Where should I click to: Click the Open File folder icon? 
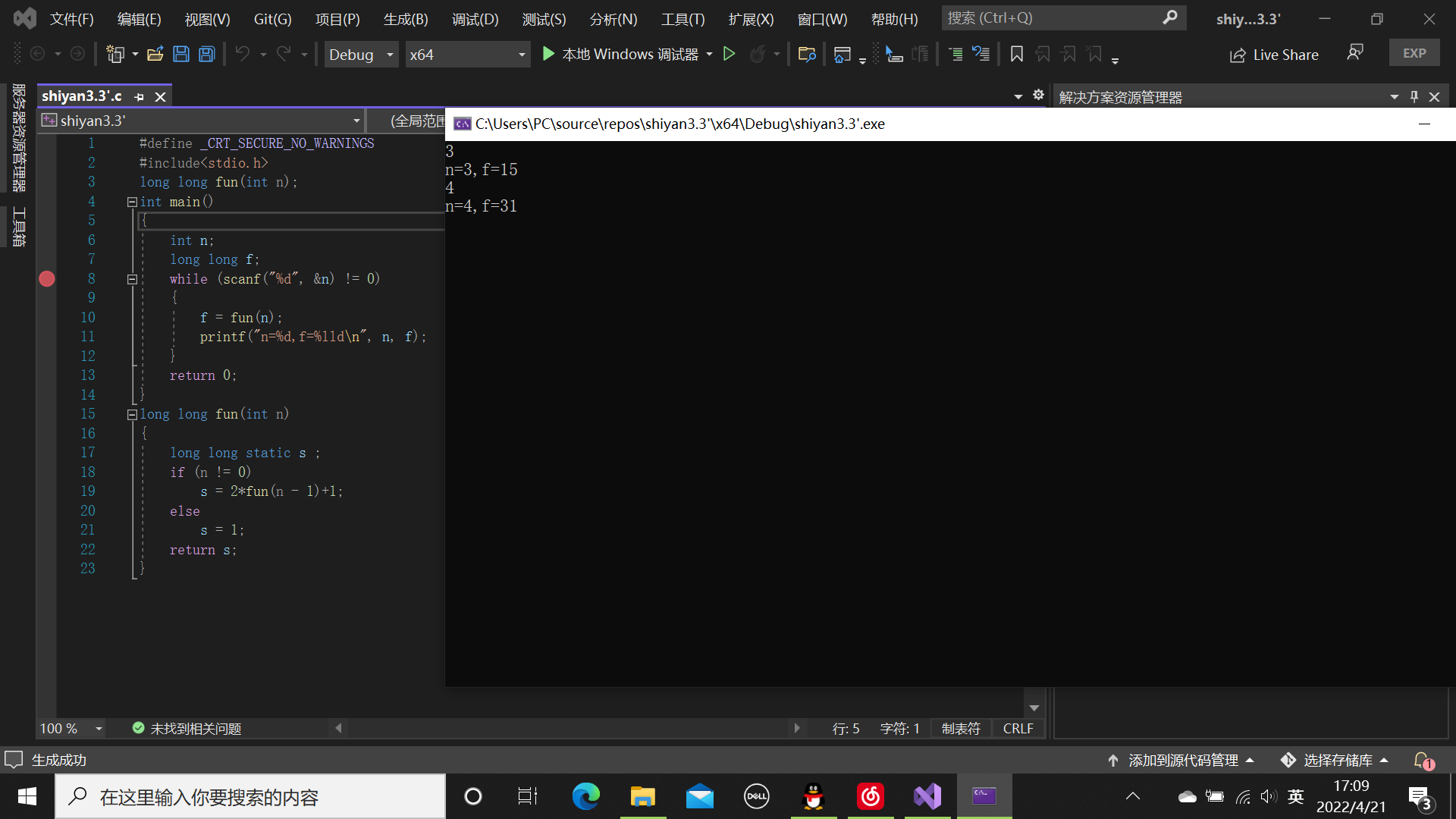tap(155, 54)
